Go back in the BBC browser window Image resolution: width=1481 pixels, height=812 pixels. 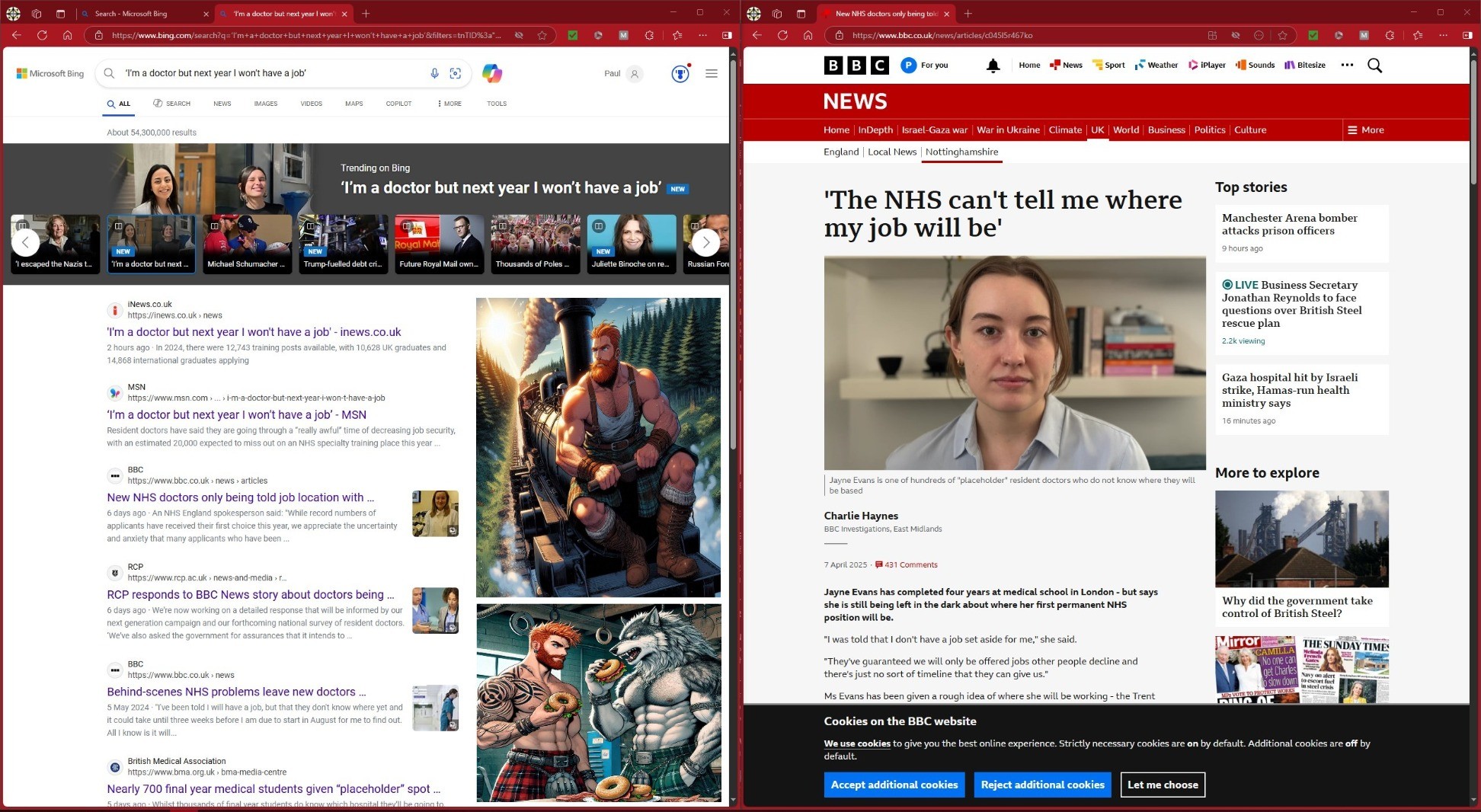pyautogui.click(x=756, y=35)
